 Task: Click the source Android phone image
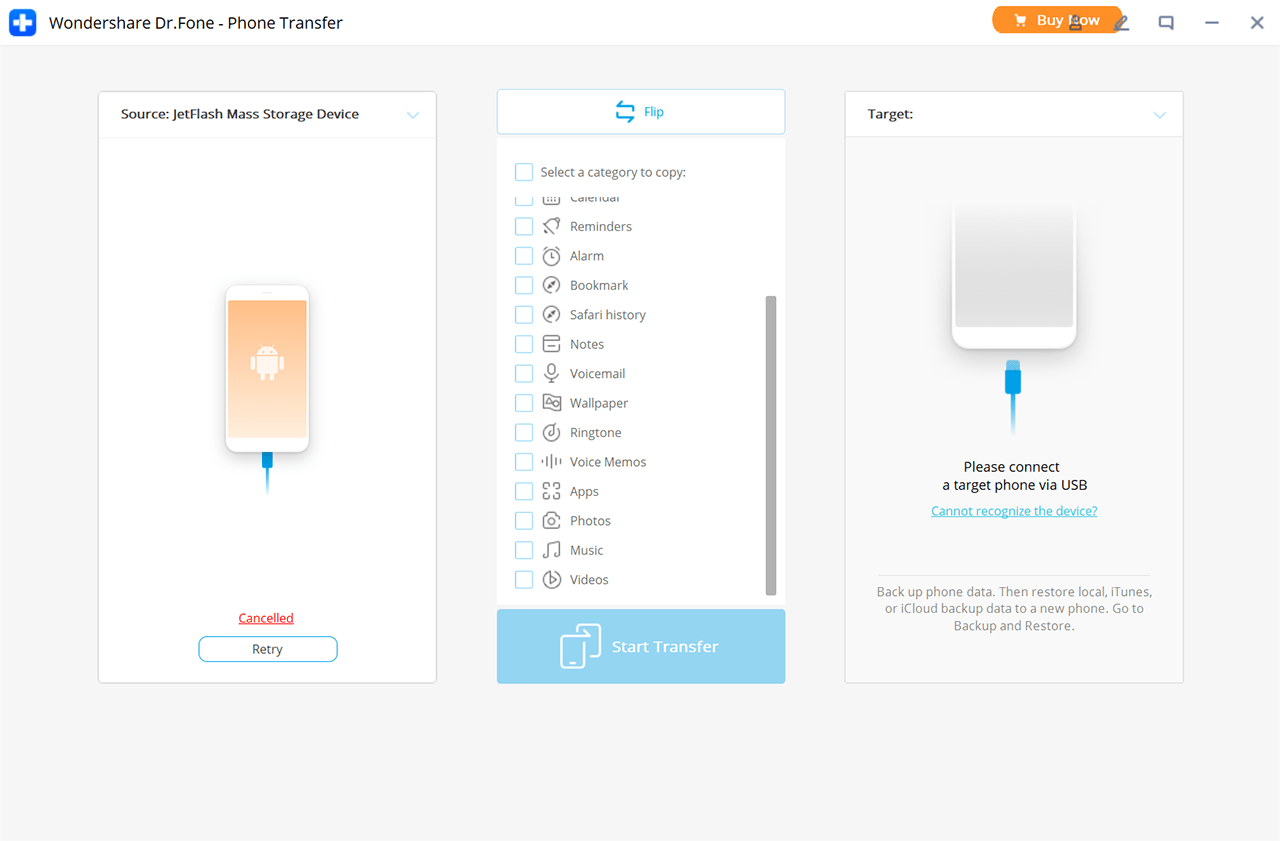tap(267, 369)
